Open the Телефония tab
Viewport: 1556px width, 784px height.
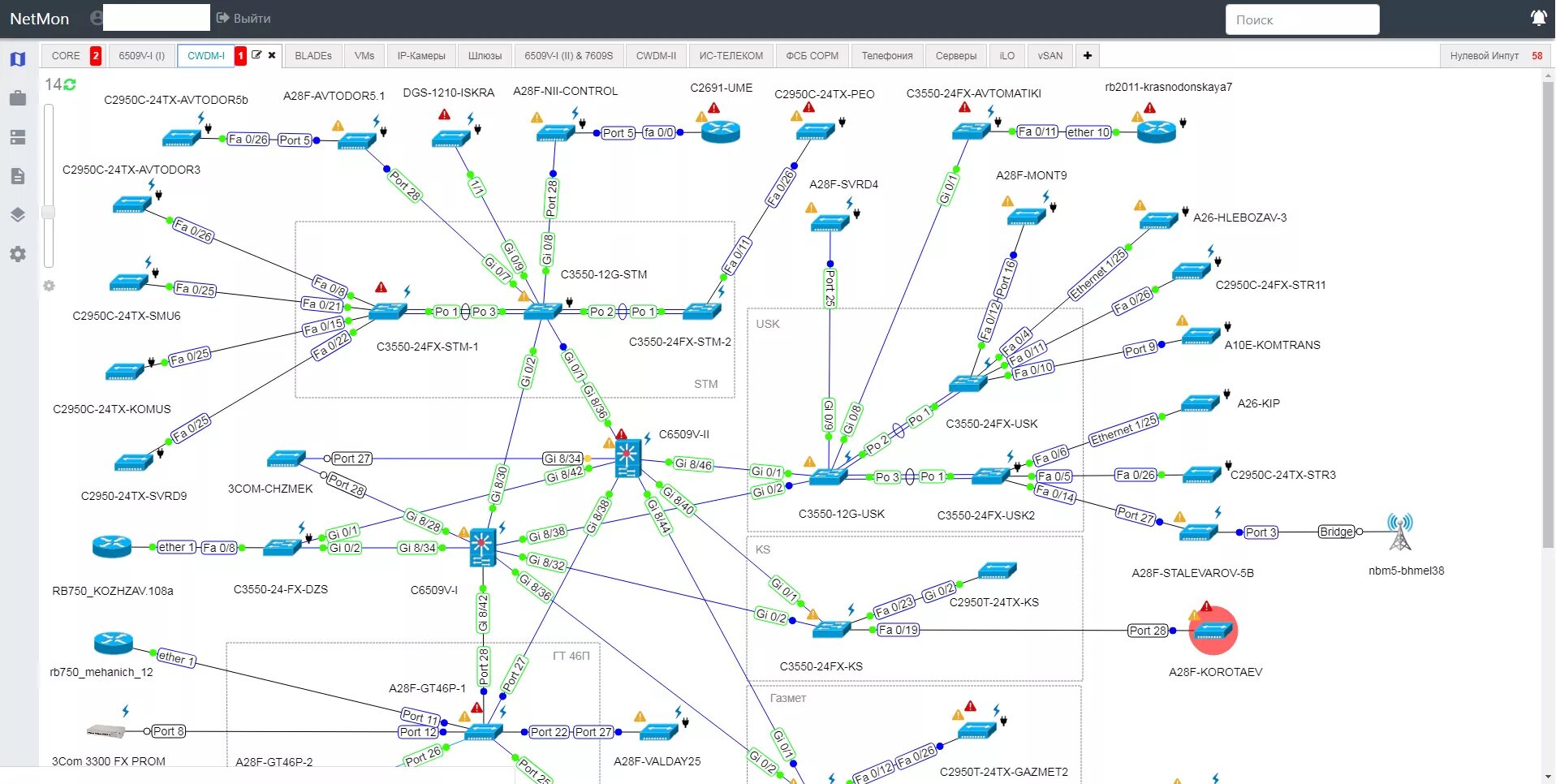click(x=887, y=55)
